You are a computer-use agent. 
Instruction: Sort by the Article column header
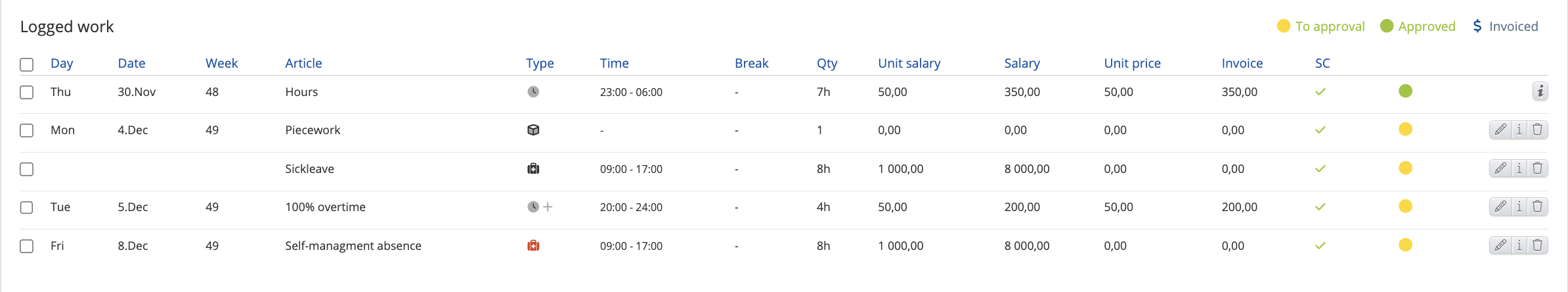303,63
